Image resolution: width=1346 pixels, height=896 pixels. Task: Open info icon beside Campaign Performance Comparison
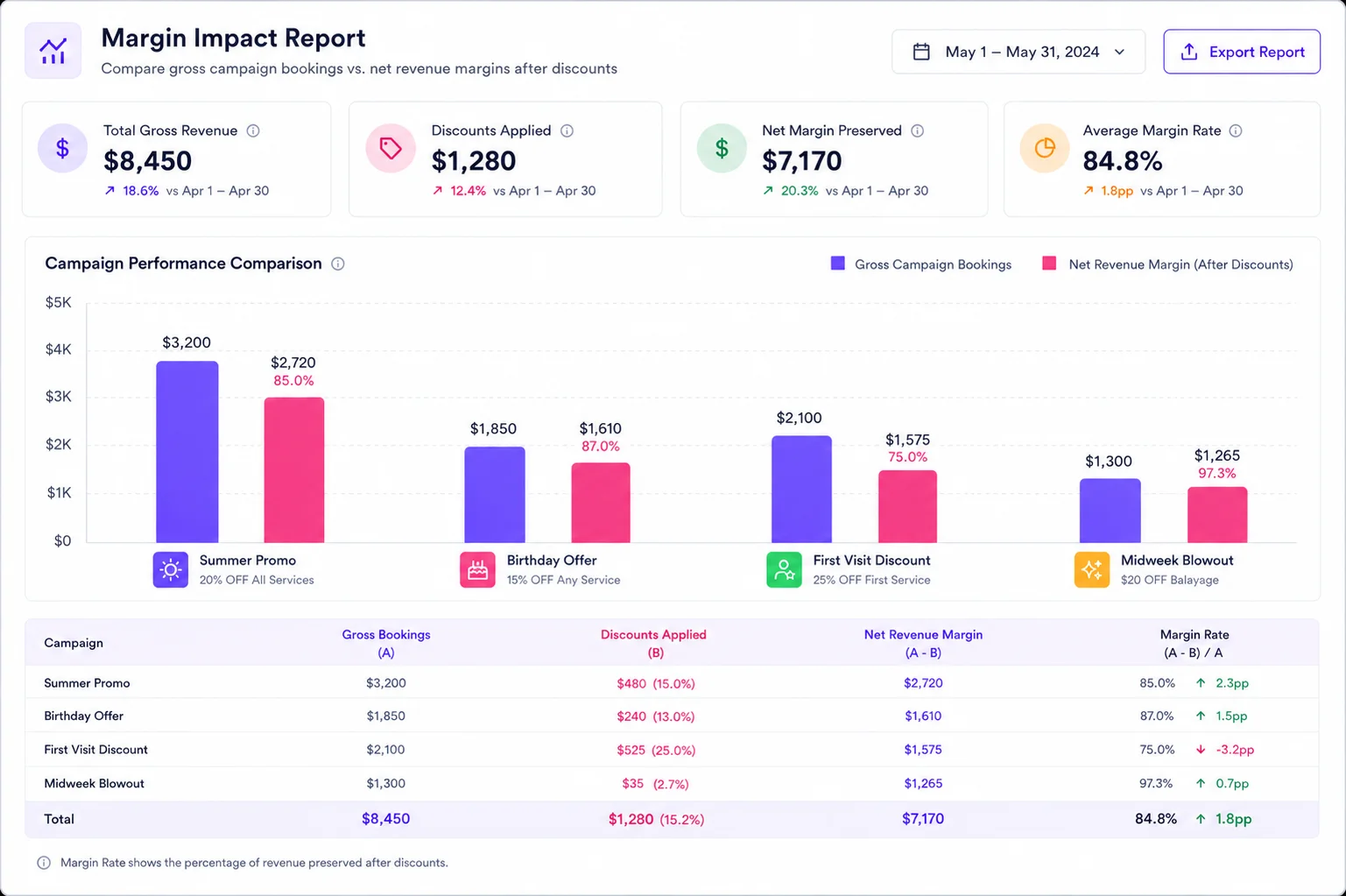[338, 264]
